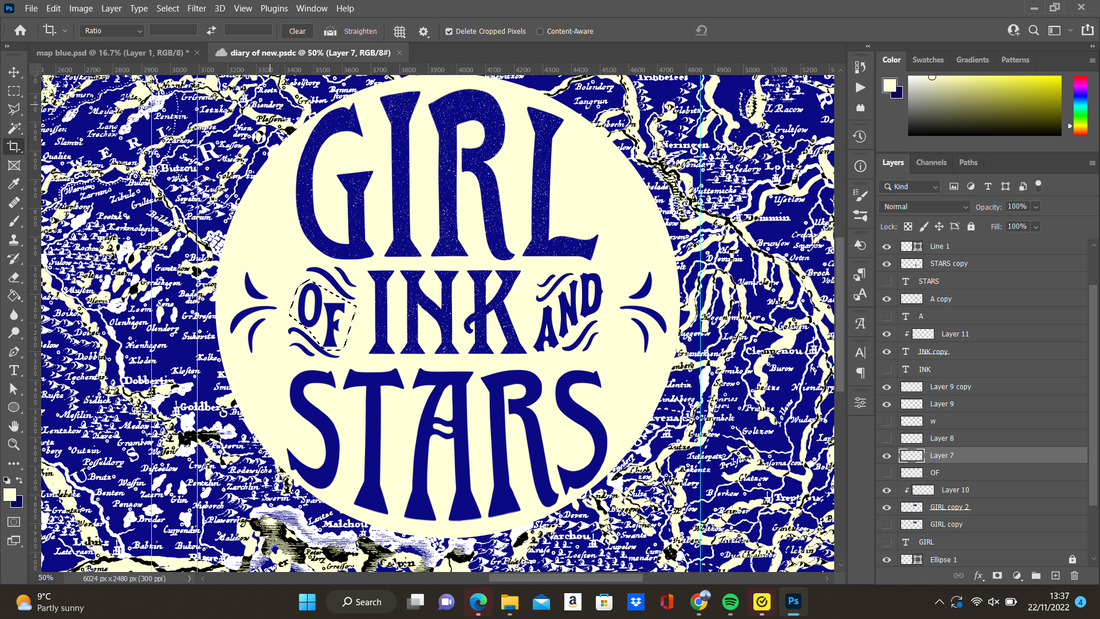
Task: Add a layer style with fx icon
Action: coord(978,575)
